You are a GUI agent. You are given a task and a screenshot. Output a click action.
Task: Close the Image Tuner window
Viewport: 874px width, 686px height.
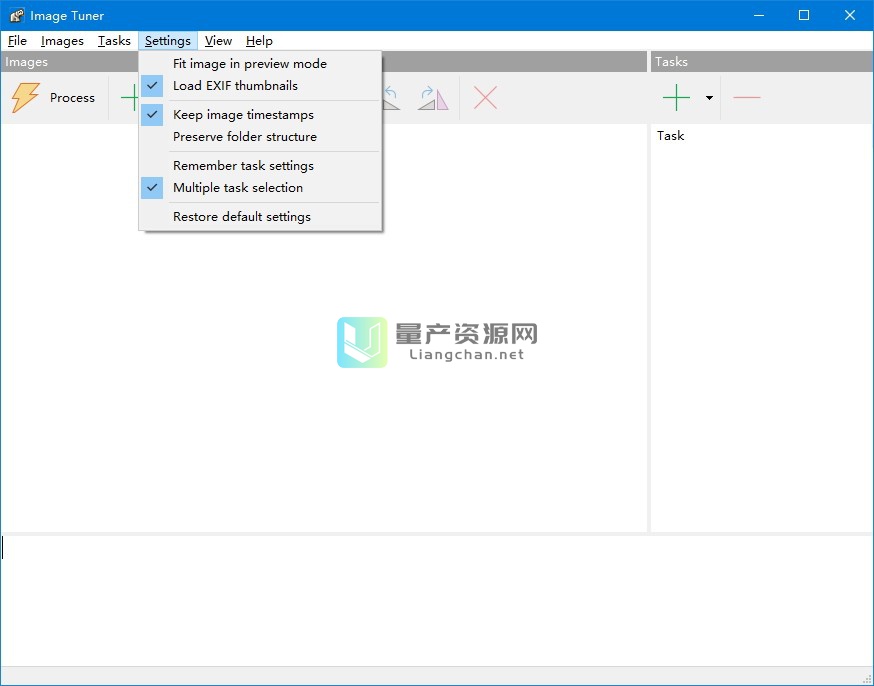point(849,16)
